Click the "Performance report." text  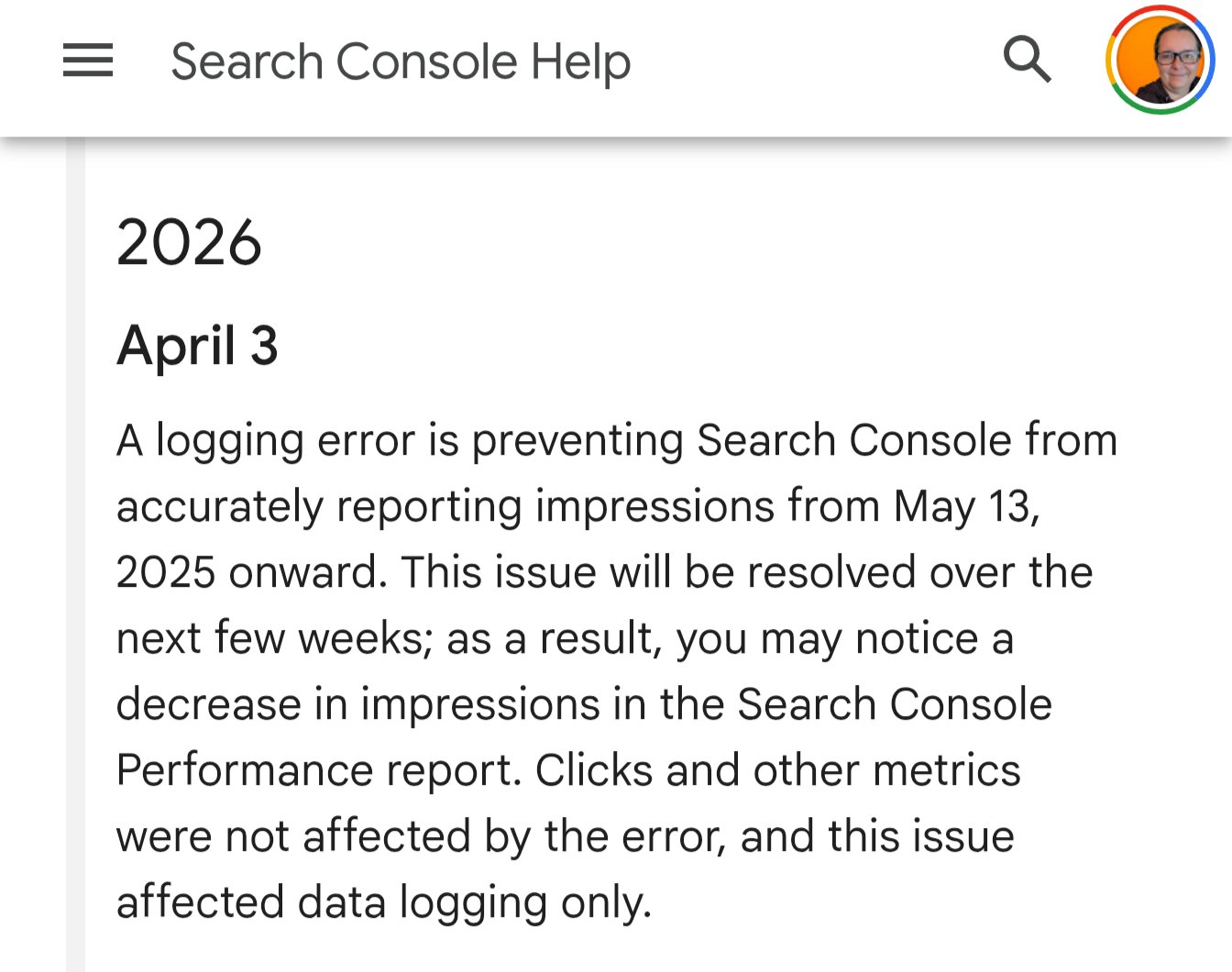click(x=318, y=771)
